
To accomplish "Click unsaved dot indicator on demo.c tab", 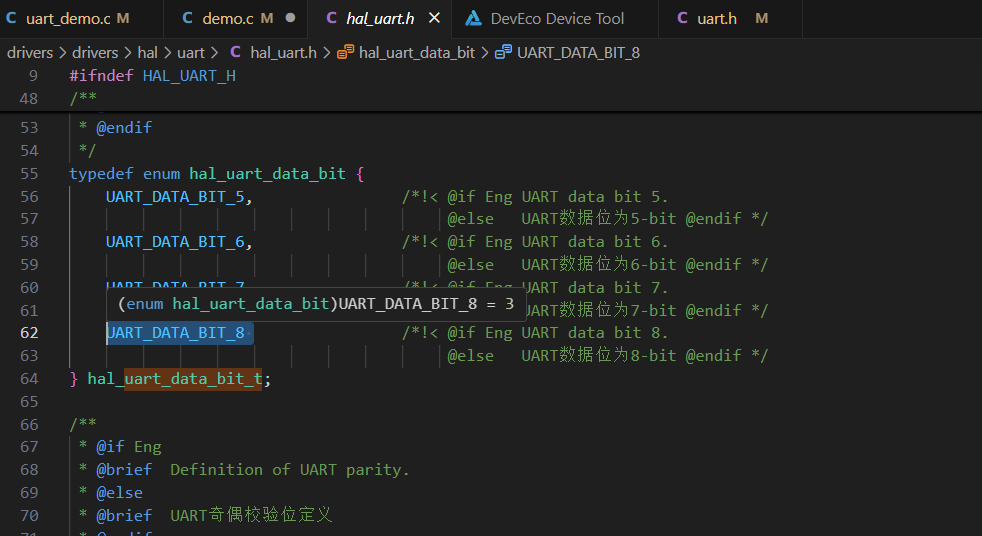I will click(291, 18).
